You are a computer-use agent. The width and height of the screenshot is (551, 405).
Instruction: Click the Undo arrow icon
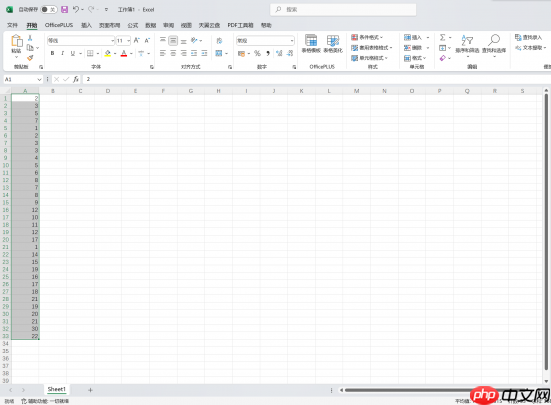click(x=76, y=9)
